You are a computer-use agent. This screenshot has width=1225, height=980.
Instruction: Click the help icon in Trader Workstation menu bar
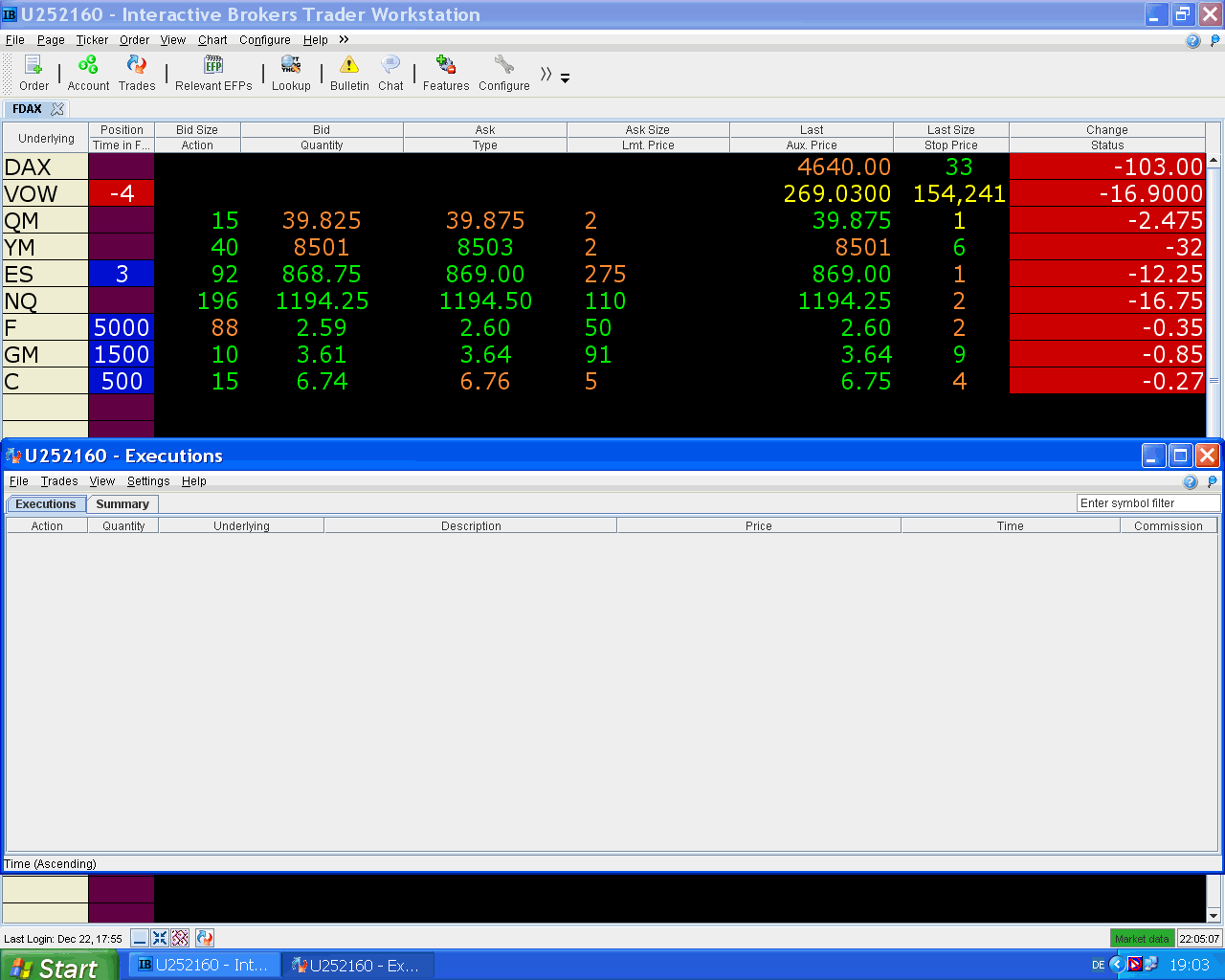[1192, 40]
